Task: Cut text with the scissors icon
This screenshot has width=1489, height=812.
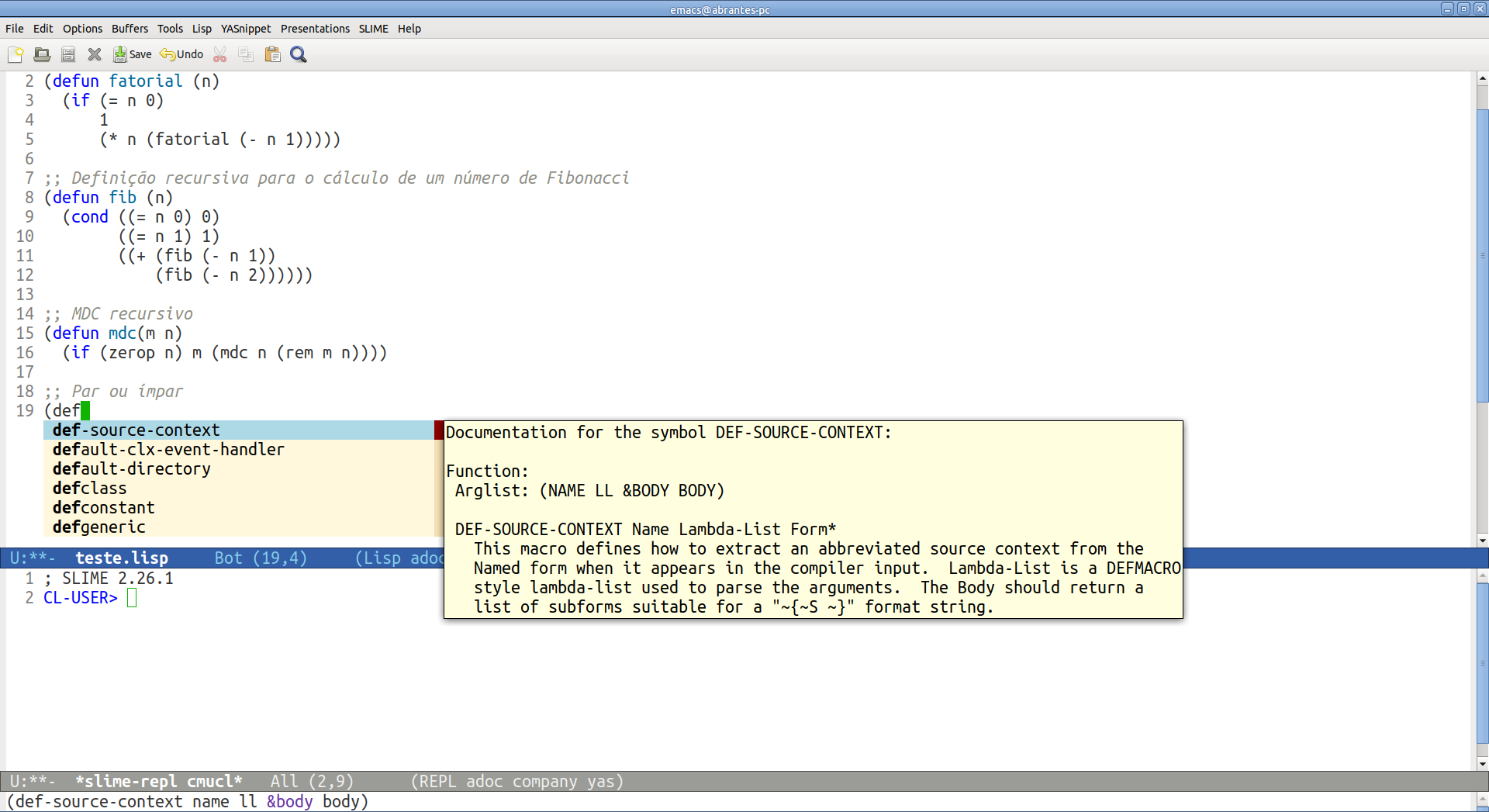Action: point(219,54)
